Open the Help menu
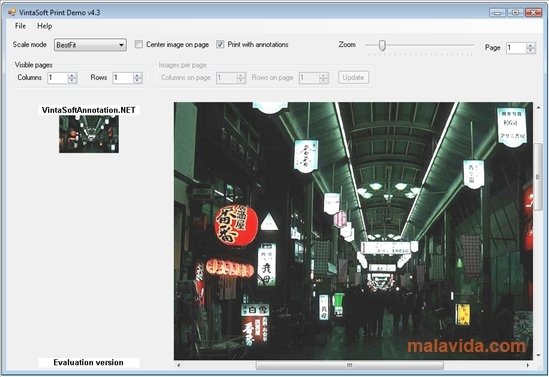549x377 pixels. tap(44, 26)
